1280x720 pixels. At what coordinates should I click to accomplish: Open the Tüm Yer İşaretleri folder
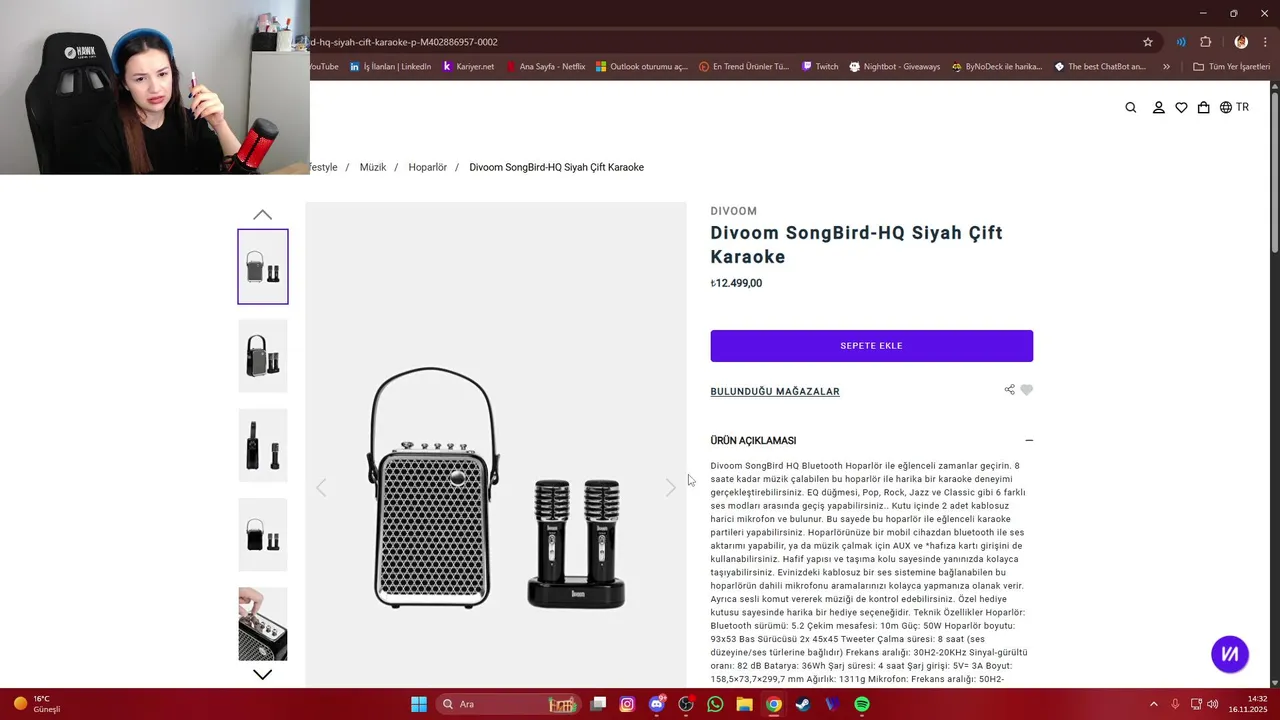1231,67
